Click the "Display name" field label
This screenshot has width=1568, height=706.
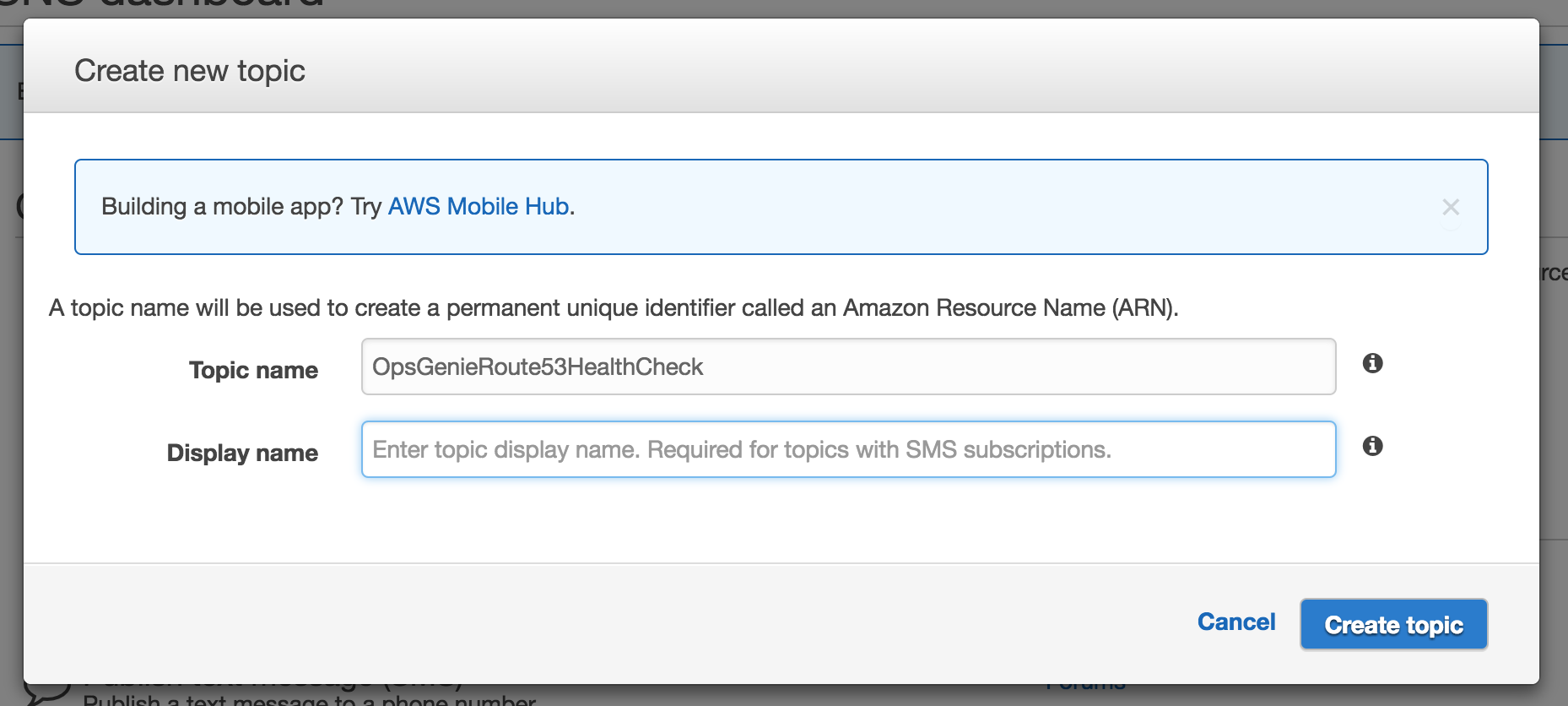tap(242, 453)
